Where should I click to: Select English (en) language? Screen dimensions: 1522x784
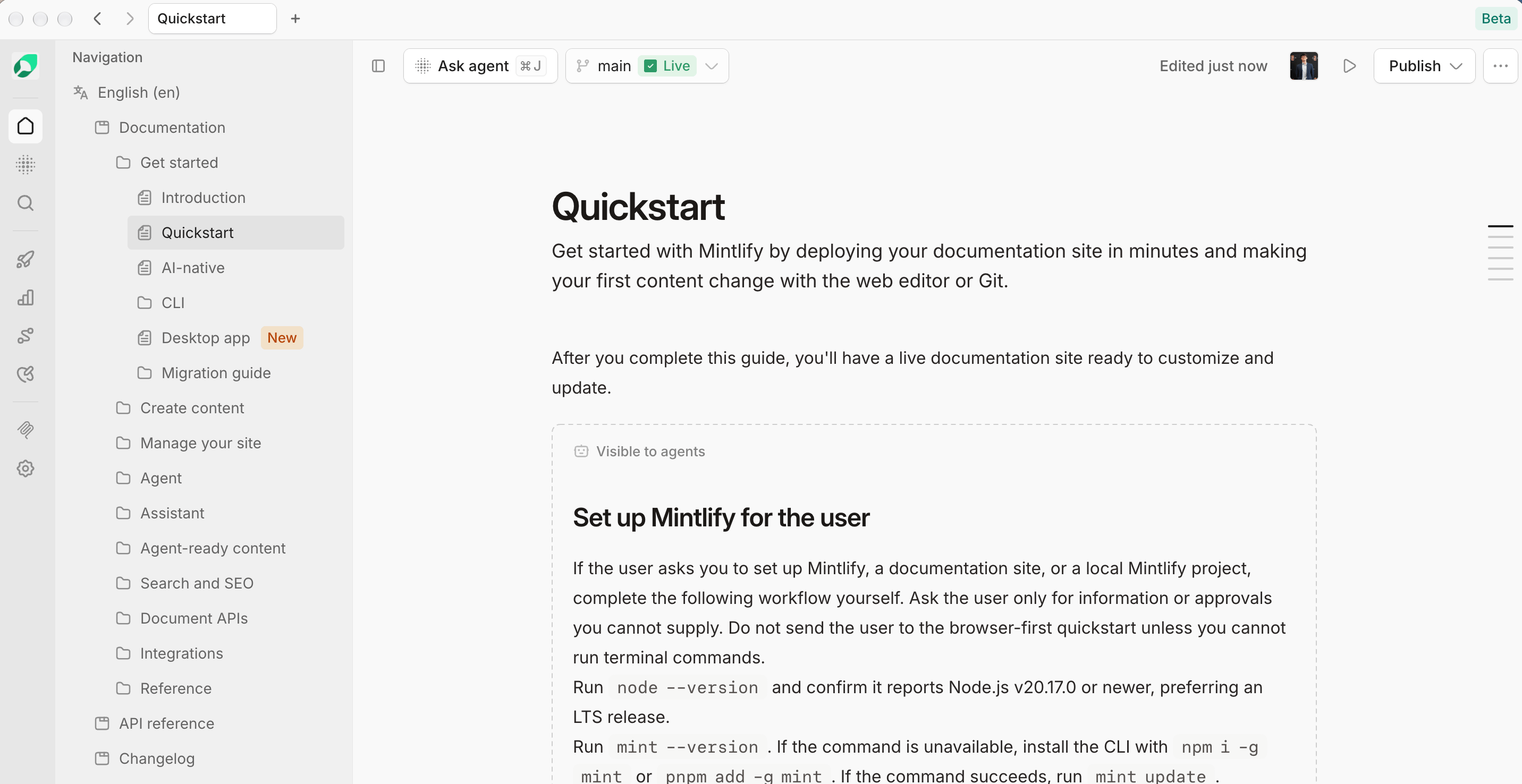tap(138, 92)
